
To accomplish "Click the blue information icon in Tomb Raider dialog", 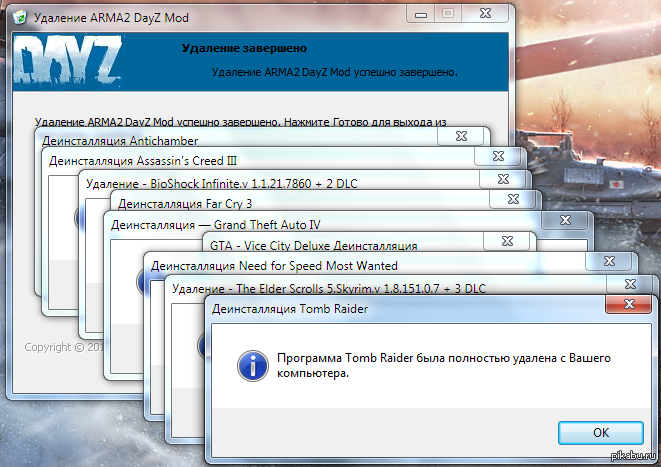I will coord(253,366).
